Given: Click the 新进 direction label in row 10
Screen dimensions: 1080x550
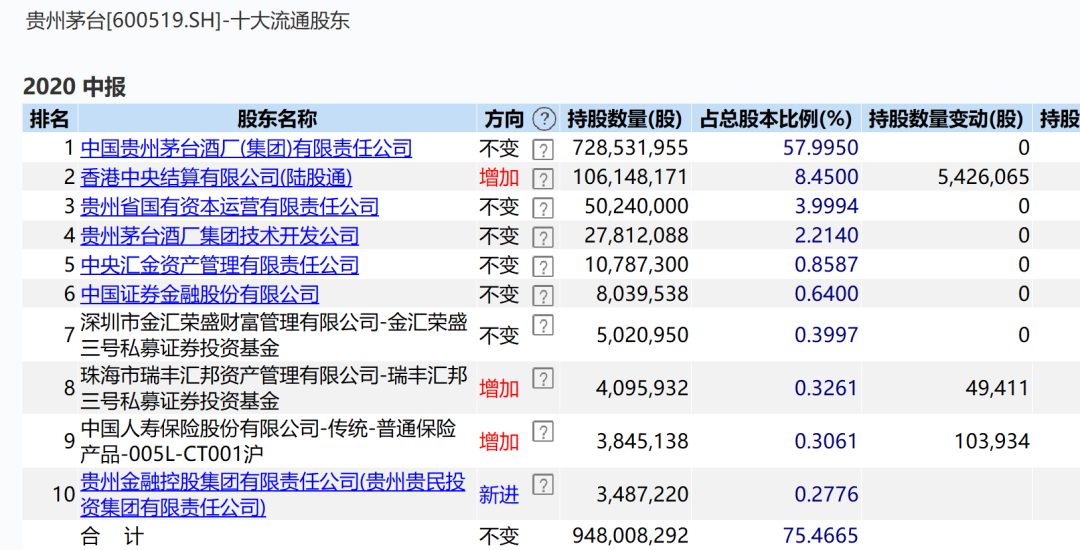Looking at the screenshot, I should pos(499,495).
